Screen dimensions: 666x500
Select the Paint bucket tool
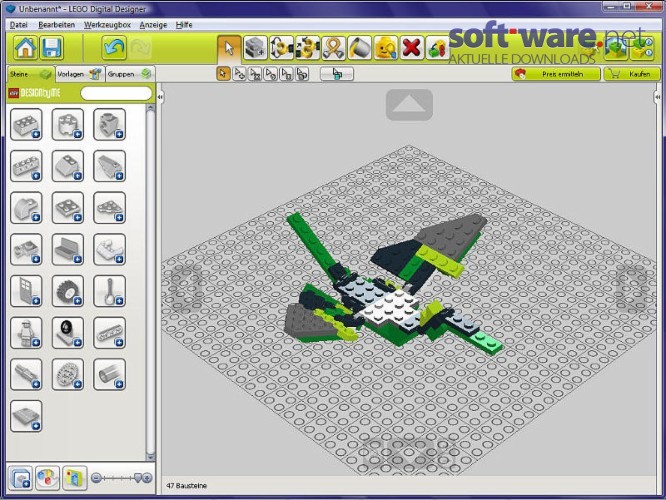[359, 48]
